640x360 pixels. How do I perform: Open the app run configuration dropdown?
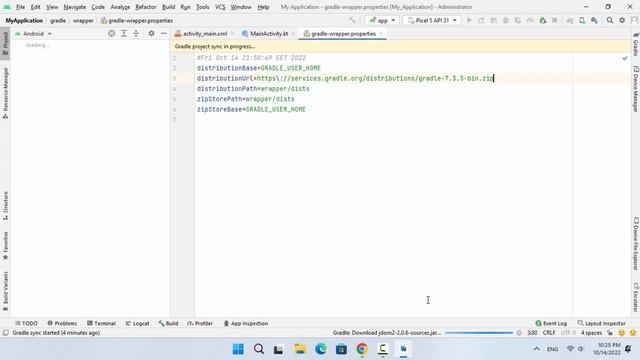382,20
